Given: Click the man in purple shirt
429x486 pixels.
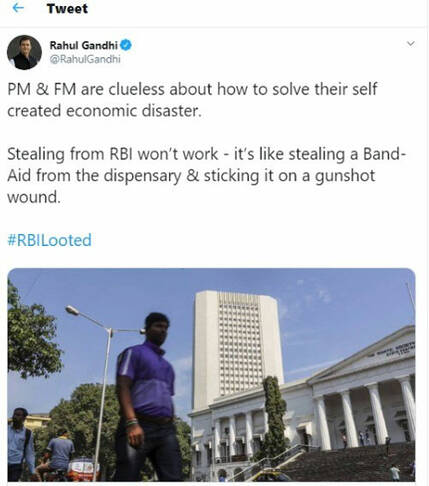Looking at the screenshot, I should (148, 397).
